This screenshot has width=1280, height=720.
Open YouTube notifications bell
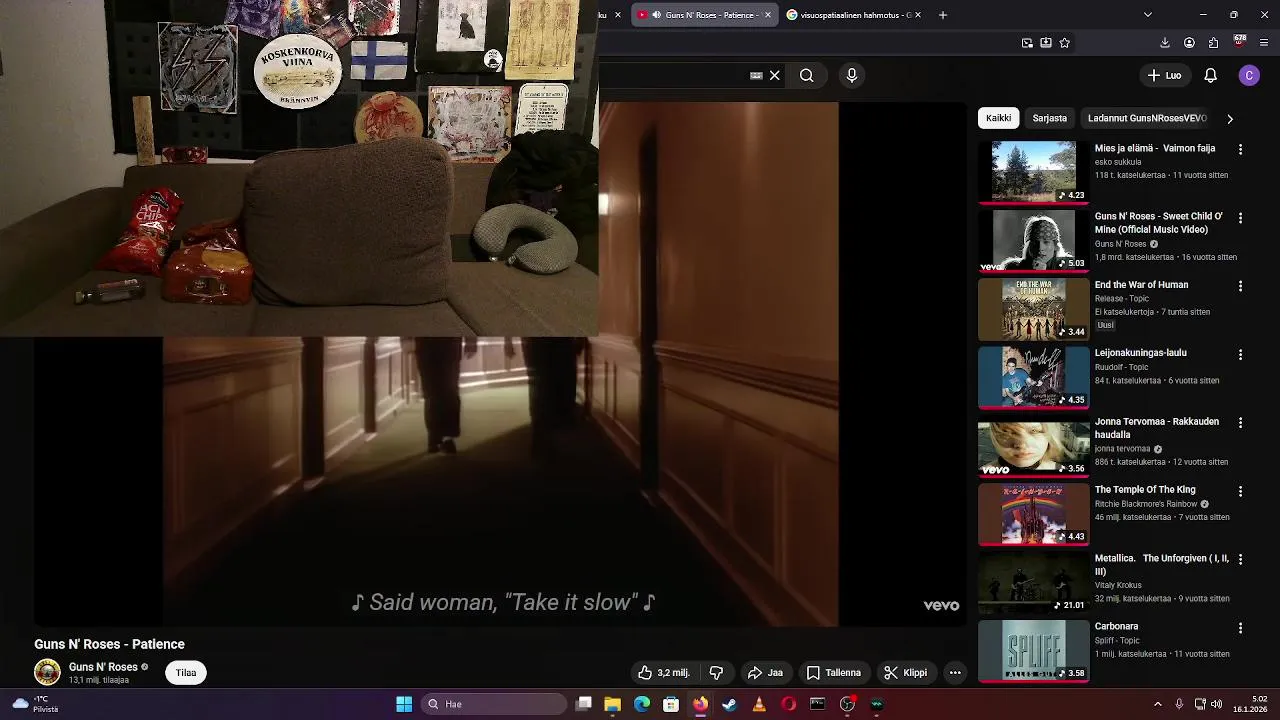pyautogui.click(x=1210, y=75)
